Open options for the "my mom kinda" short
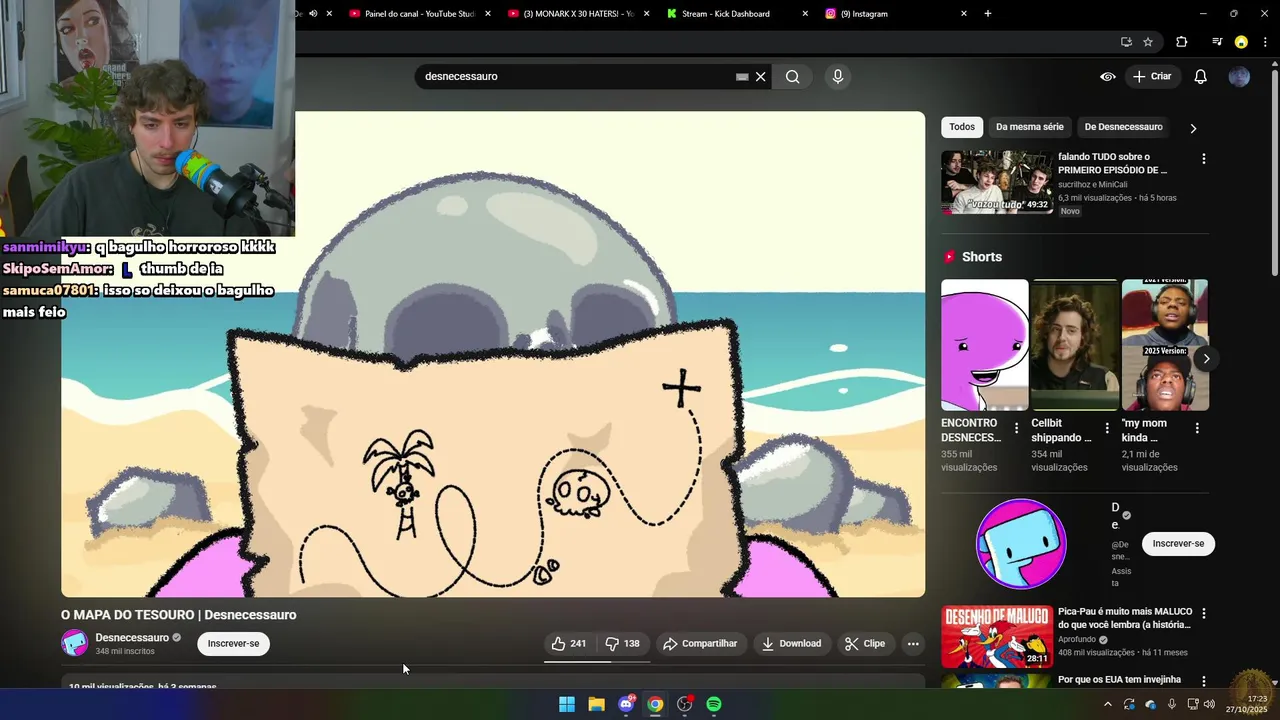 (1197, 428)
